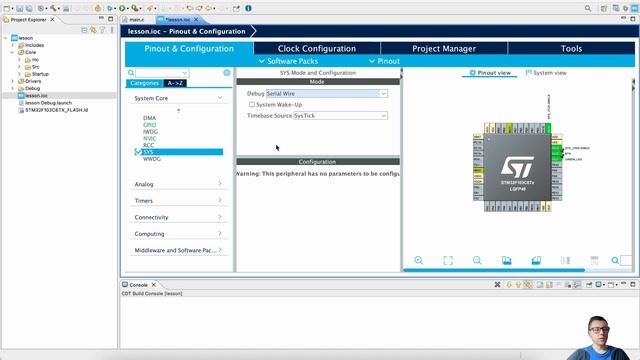The height and width of the screenshot is (360, 640).
Task: Click the magnifier icon in category search box
Action: click(131, 73)
